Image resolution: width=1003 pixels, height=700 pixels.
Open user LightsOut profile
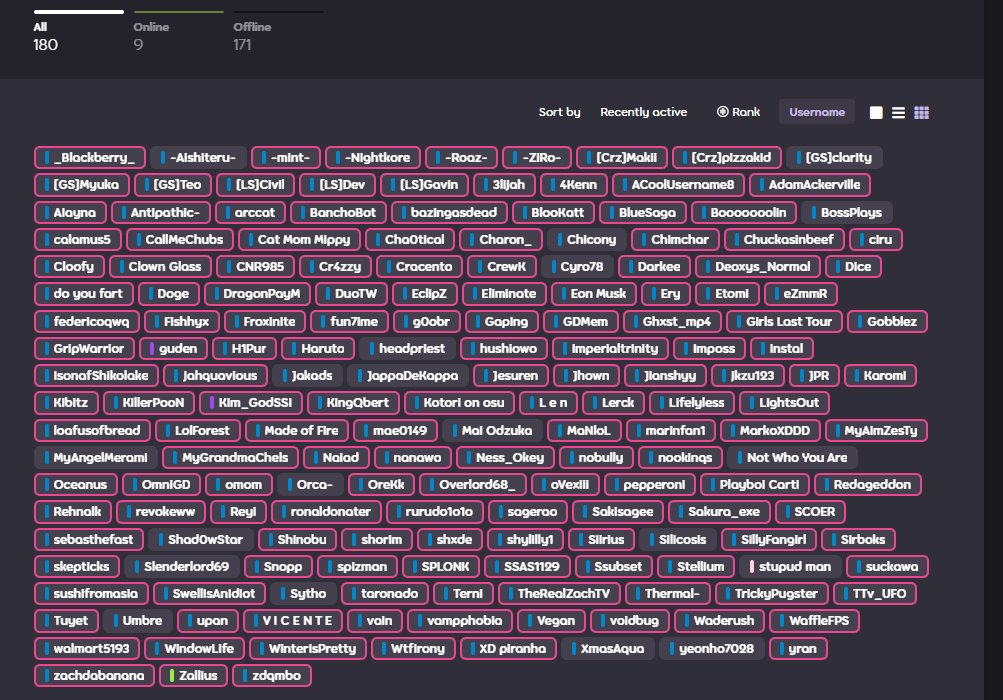click(x=784, y=402)
